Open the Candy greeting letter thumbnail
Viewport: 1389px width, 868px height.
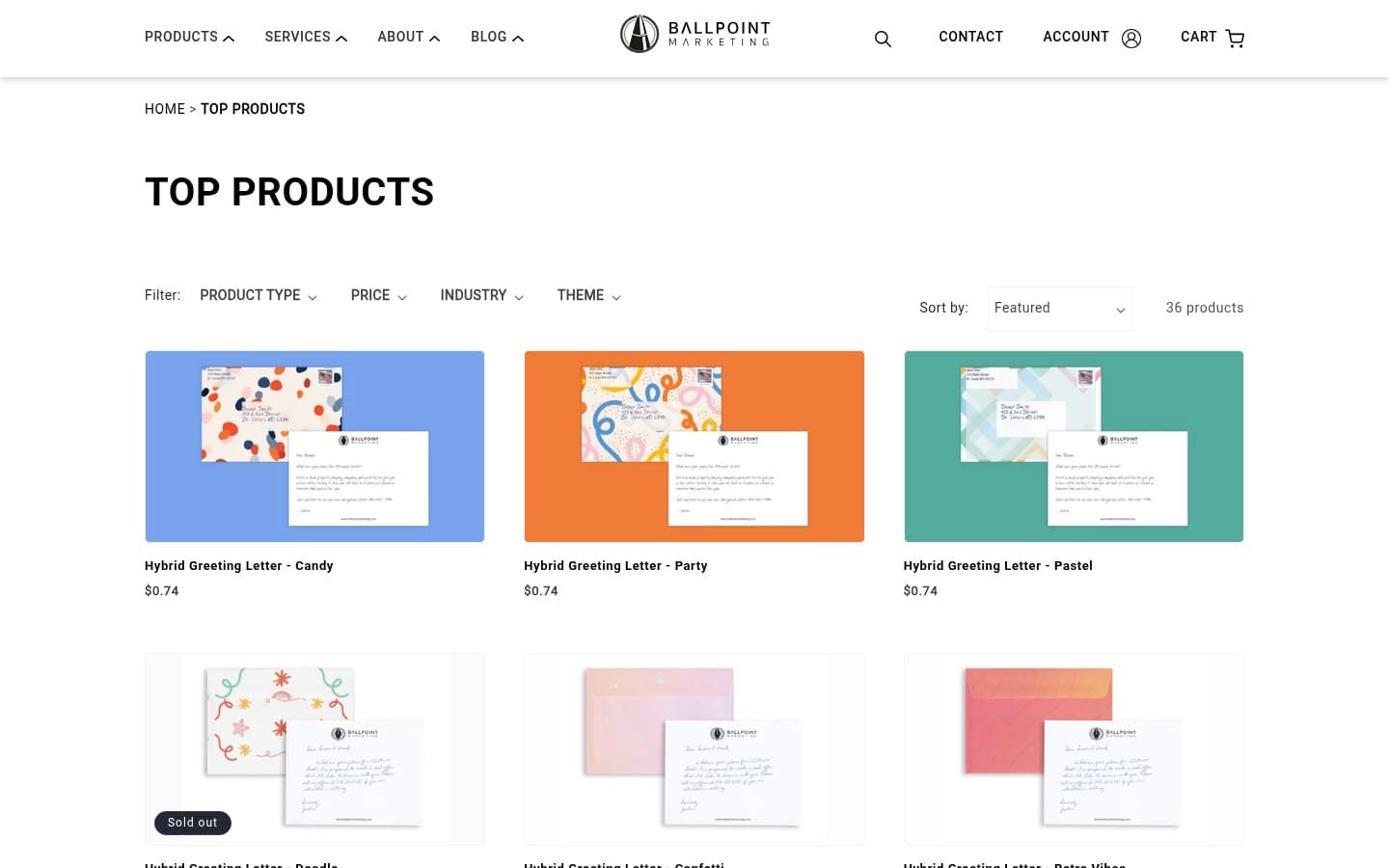point(314,447)
